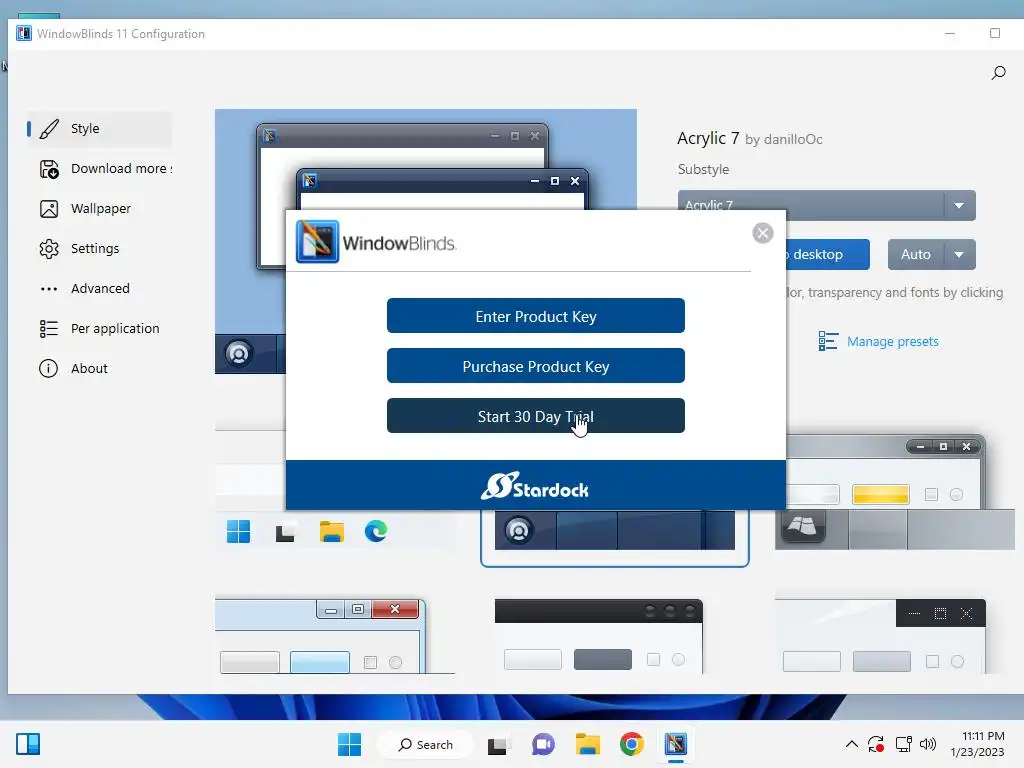
Task: Open the clock and date flyout
Action: point(978,744)
